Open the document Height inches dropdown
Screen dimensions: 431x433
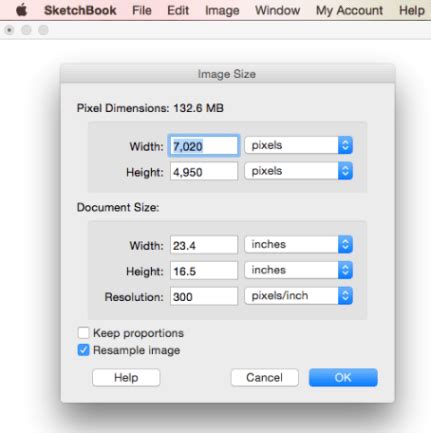pyautogui.click(x=298, y=270)
